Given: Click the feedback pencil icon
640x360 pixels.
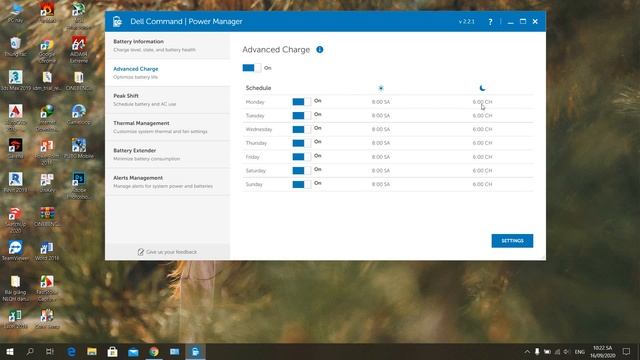Looking at the screenshot, I should coord(141,252).
